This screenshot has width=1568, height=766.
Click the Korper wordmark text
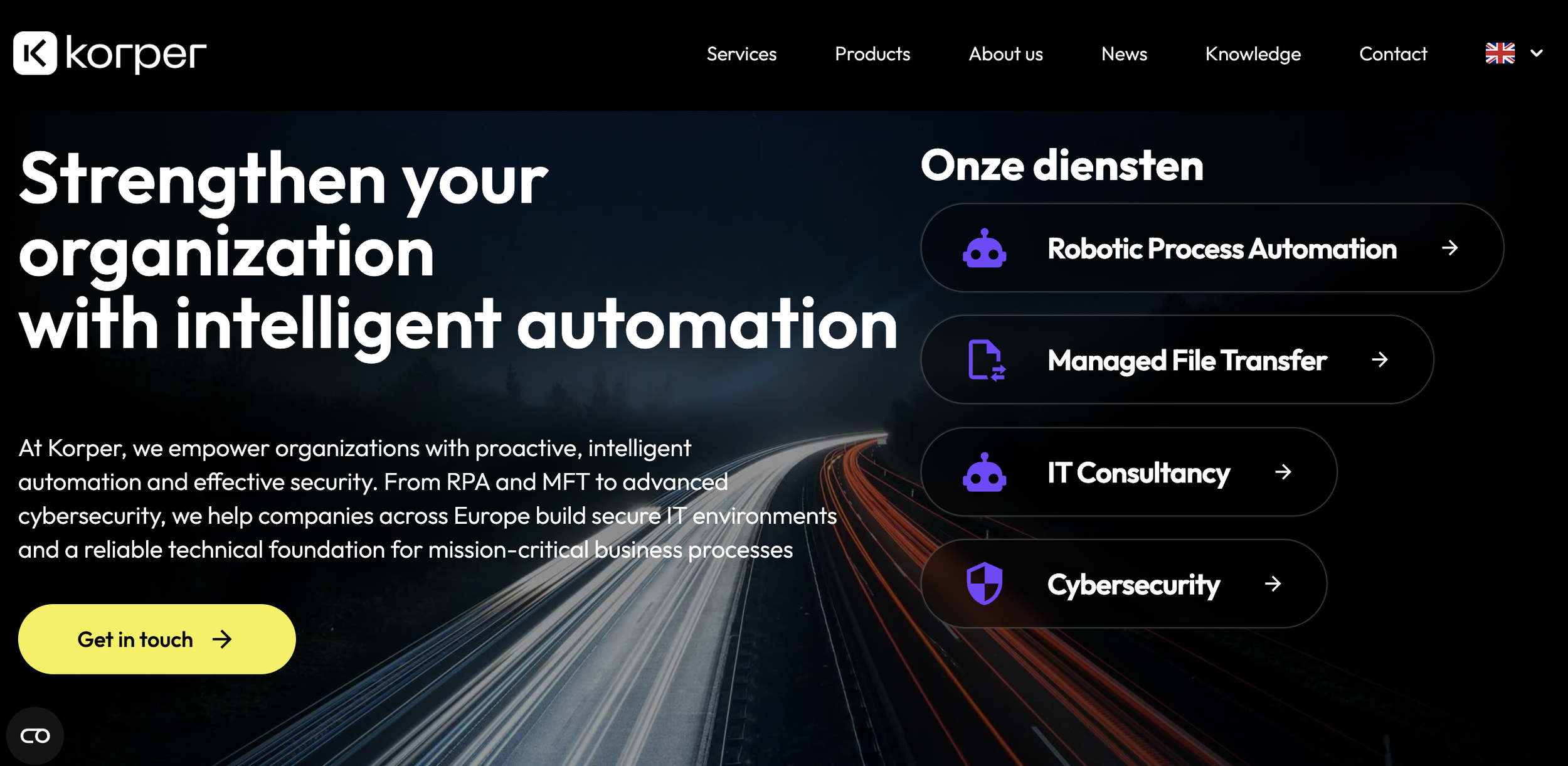(136, 55)
